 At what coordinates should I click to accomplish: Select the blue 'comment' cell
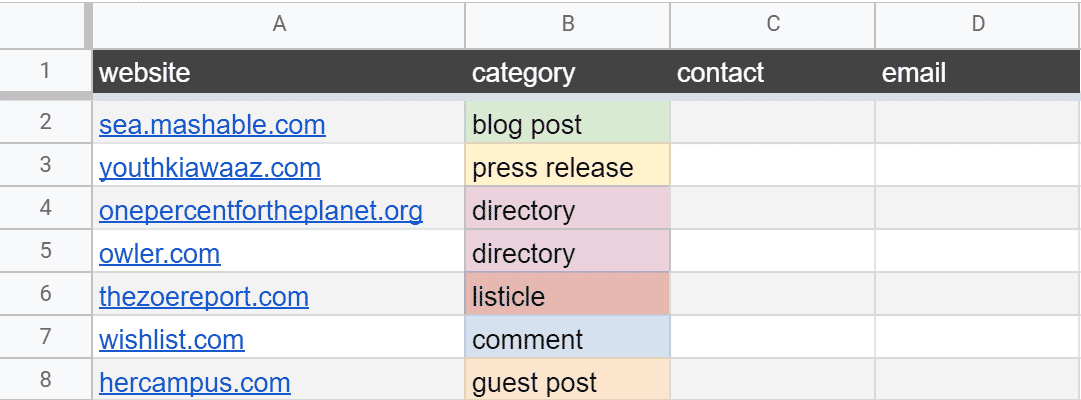(567, 340)
